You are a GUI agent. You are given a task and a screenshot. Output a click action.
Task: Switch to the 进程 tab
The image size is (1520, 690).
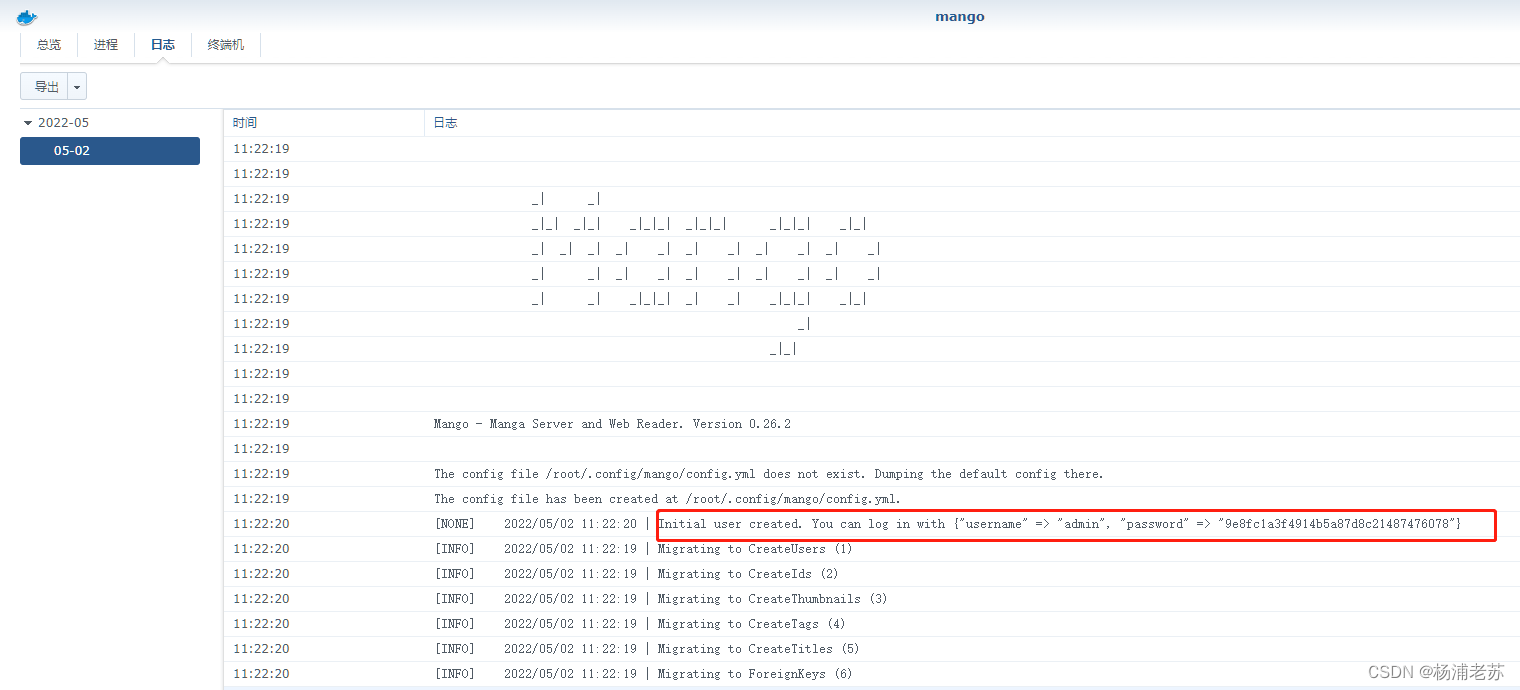click(x=106, y=45)
